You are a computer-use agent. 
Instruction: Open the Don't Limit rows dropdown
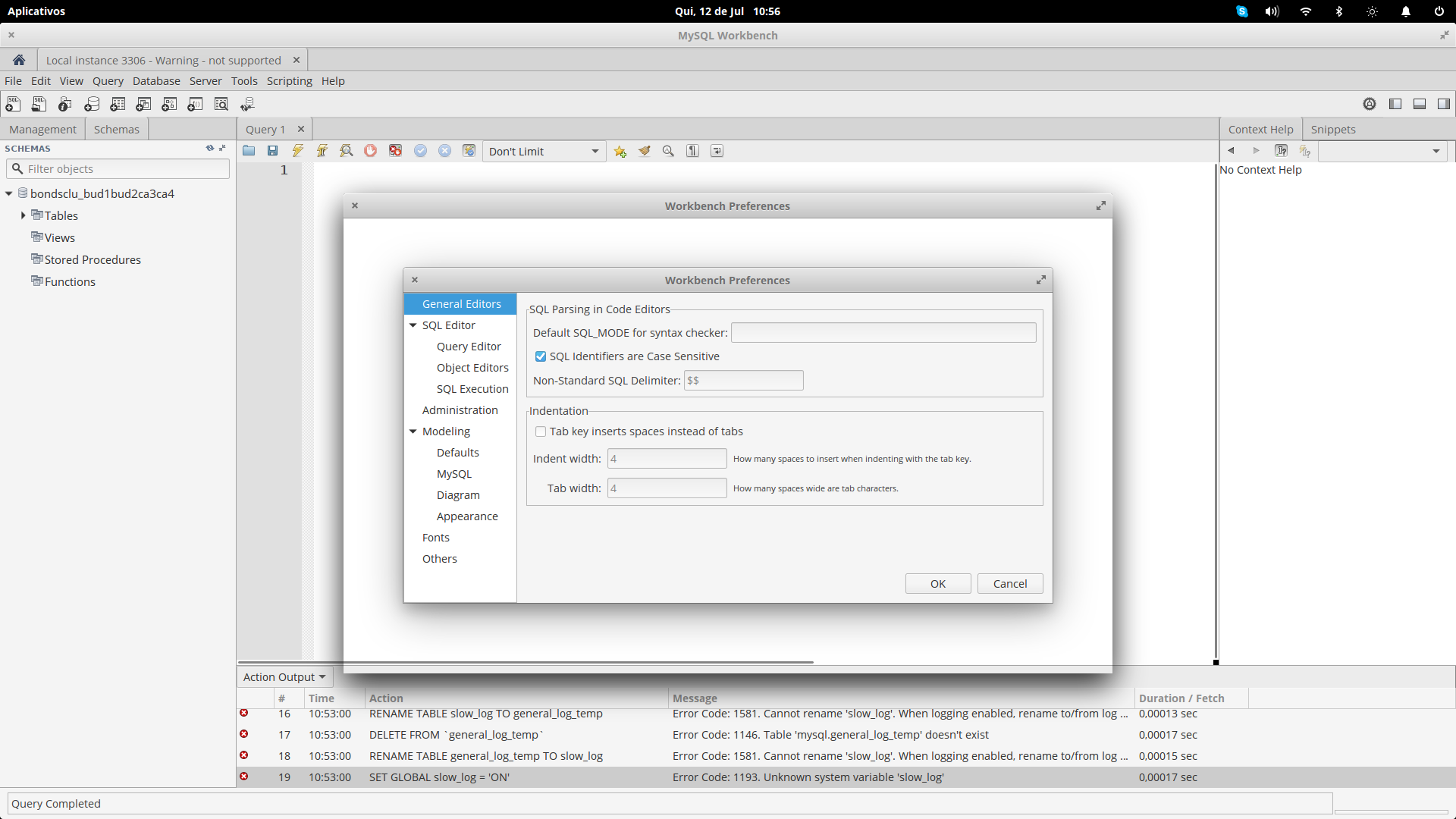pos(544,152)
